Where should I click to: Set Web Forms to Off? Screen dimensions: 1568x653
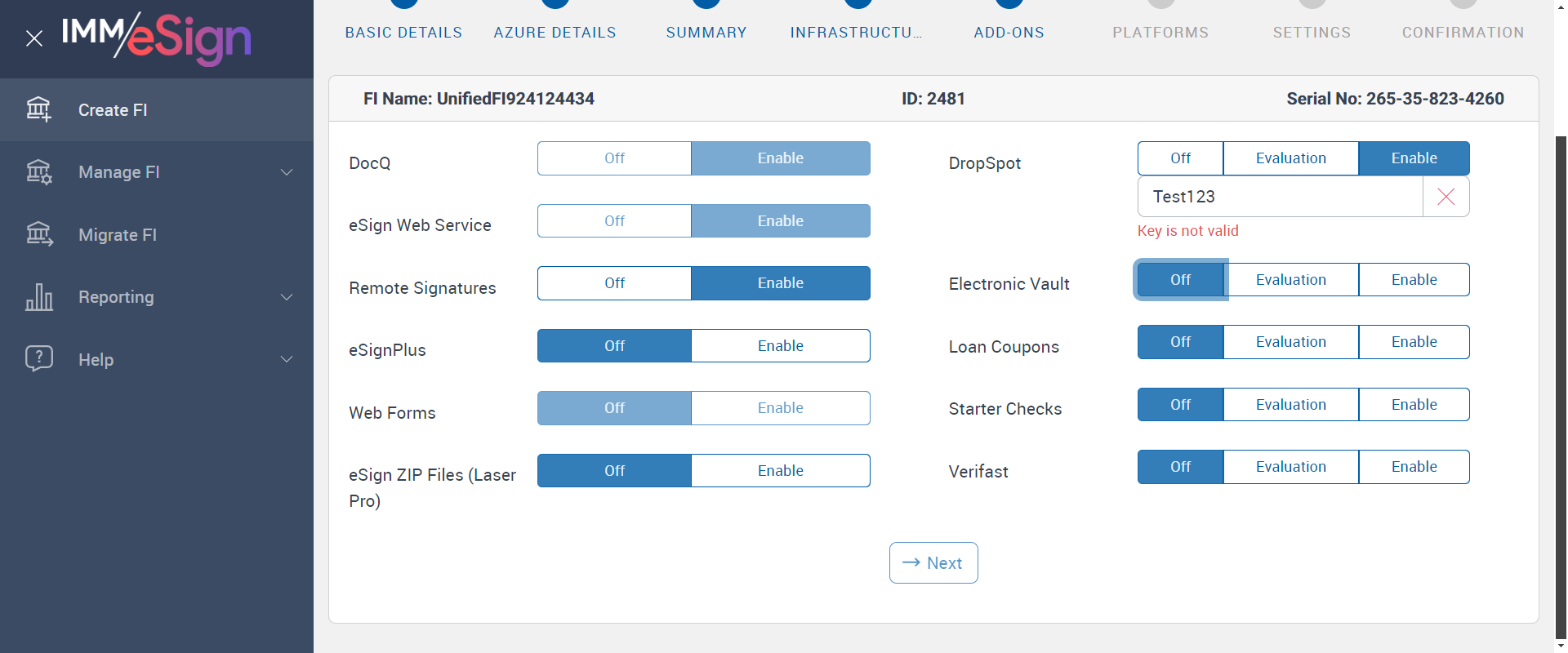(x=614, y=408)
